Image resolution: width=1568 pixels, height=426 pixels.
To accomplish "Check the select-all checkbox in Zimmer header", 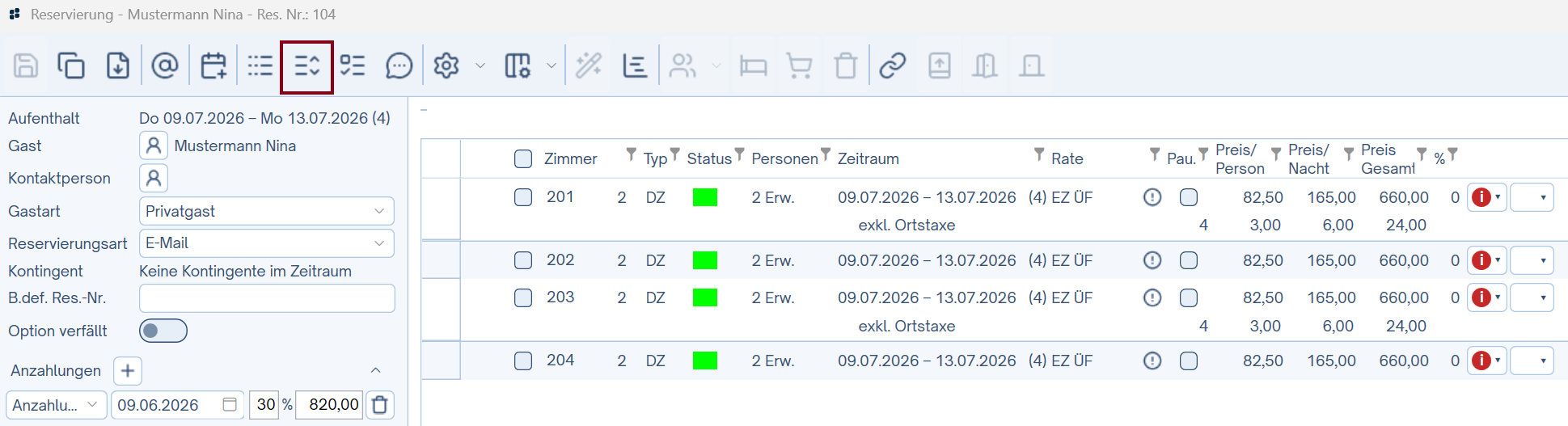I will tap(523, 158).
